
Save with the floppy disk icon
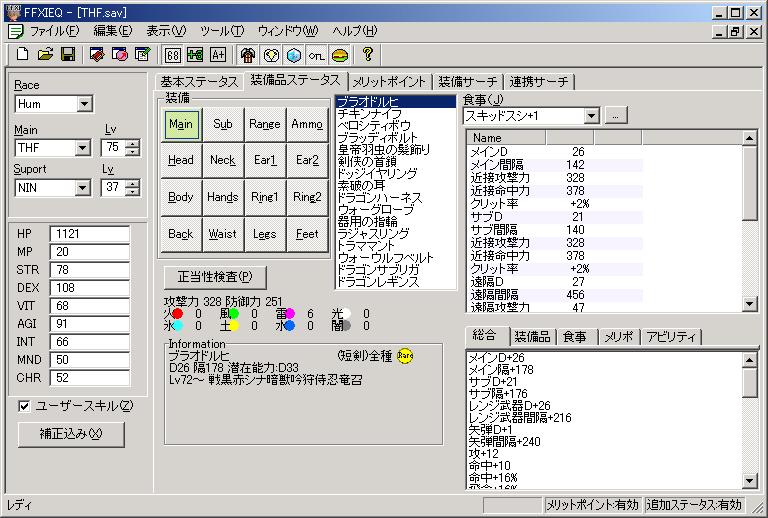click(68, 54)
